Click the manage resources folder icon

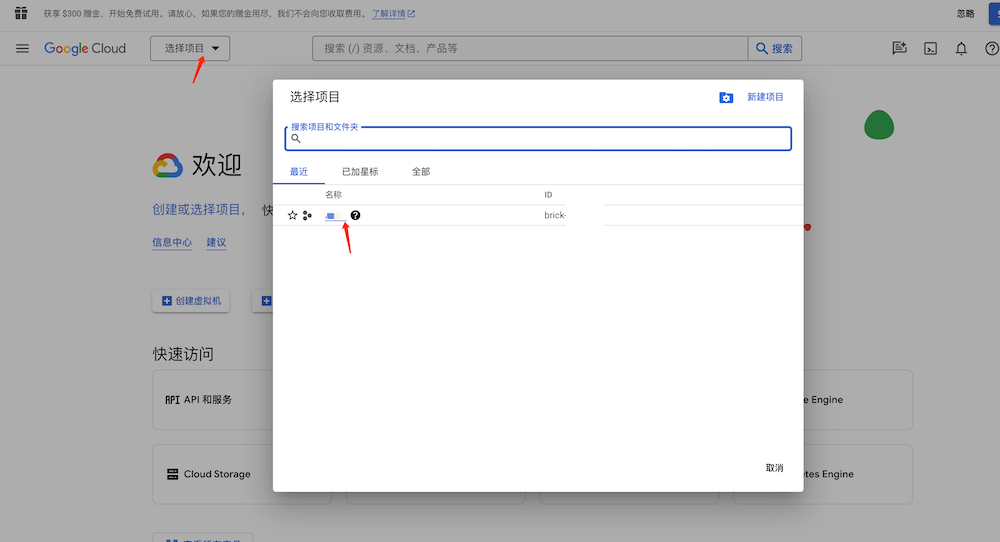pos(726,97)
